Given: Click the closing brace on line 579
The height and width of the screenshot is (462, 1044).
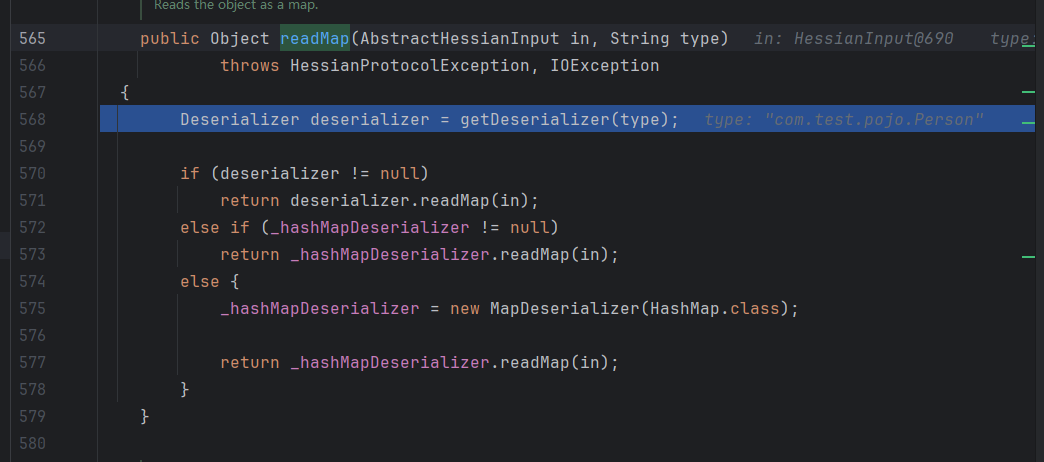Looking at the screenshot, I should pyautogui.click(x=145, y=415).
